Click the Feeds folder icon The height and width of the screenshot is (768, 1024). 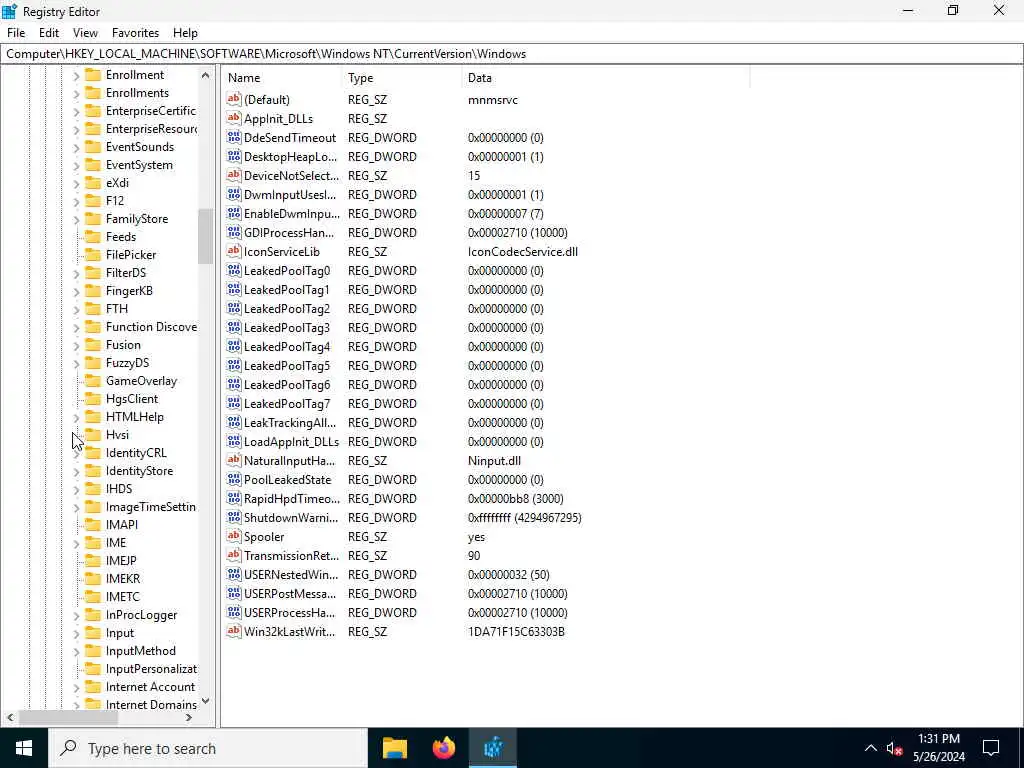point(93,236)
